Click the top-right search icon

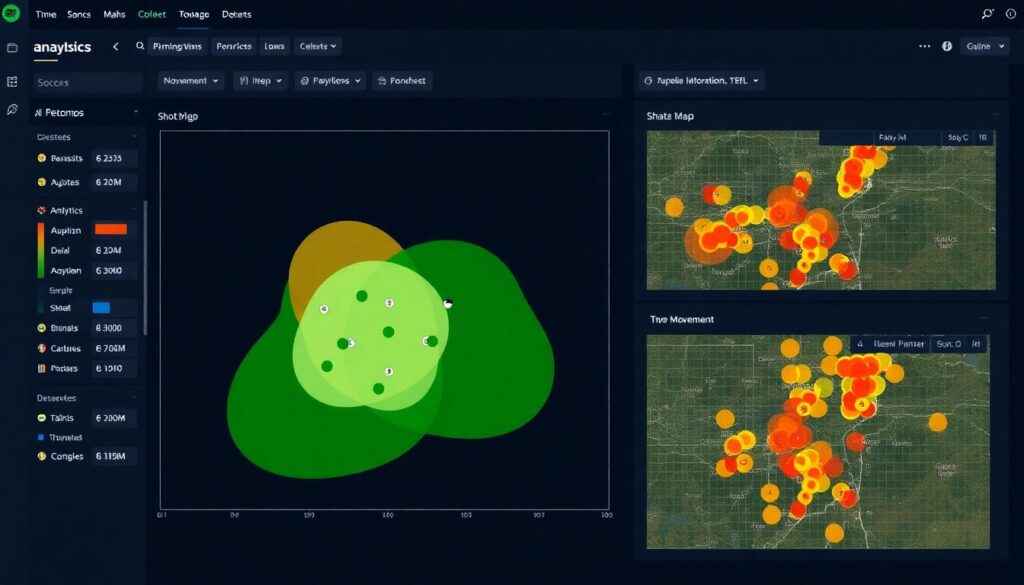tap(988, 14)
